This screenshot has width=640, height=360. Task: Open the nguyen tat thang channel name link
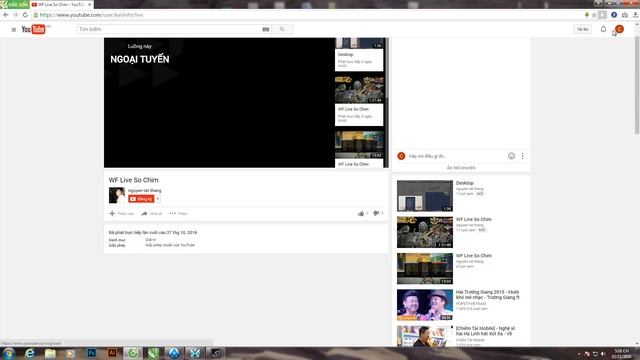pyautogui.click(x=144, y=191)
